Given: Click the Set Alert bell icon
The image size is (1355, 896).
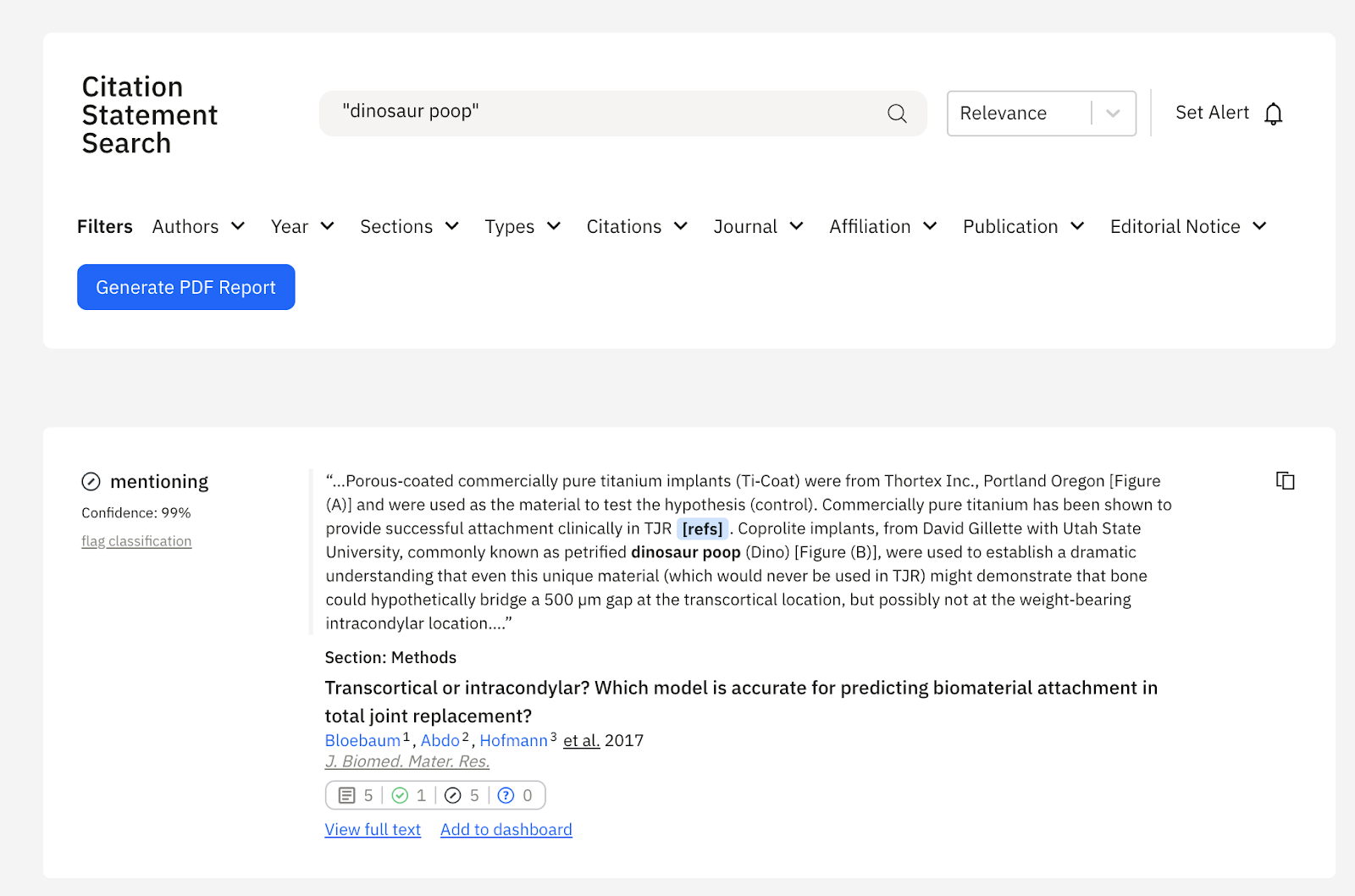Looking at the screenshot, I should (x=1273, y=113).
